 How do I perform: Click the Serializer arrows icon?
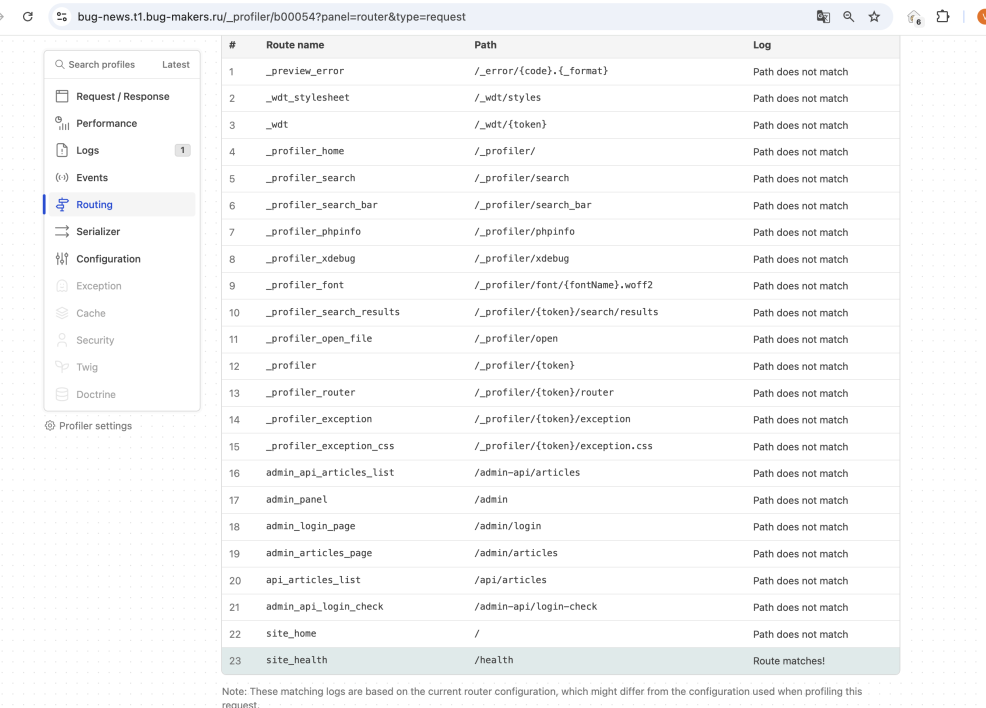pyautogui.click(x=62, y=231)
